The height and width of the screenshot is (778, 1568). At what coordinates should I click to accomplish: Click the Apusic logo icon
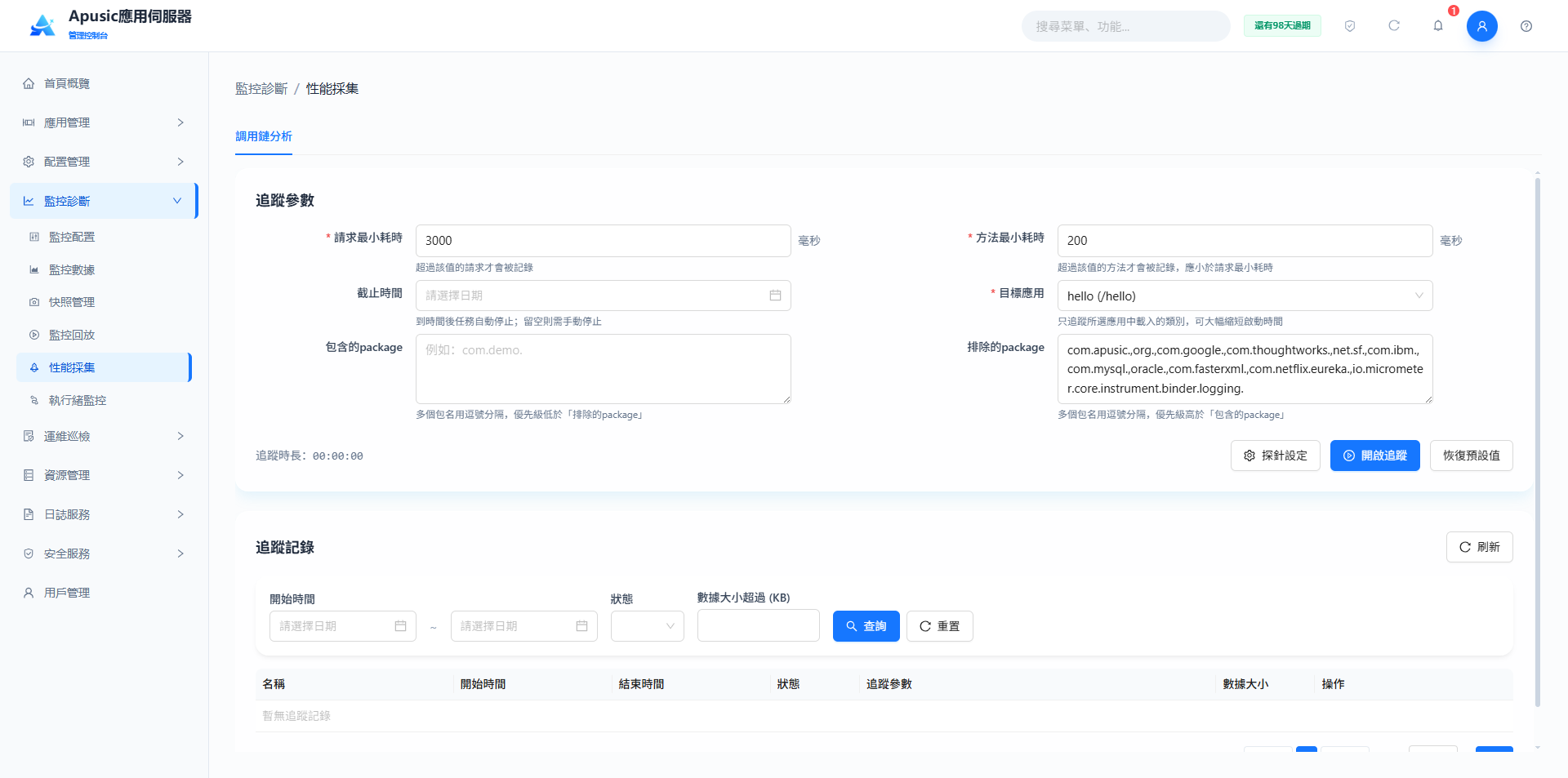[x=42, y=26]
